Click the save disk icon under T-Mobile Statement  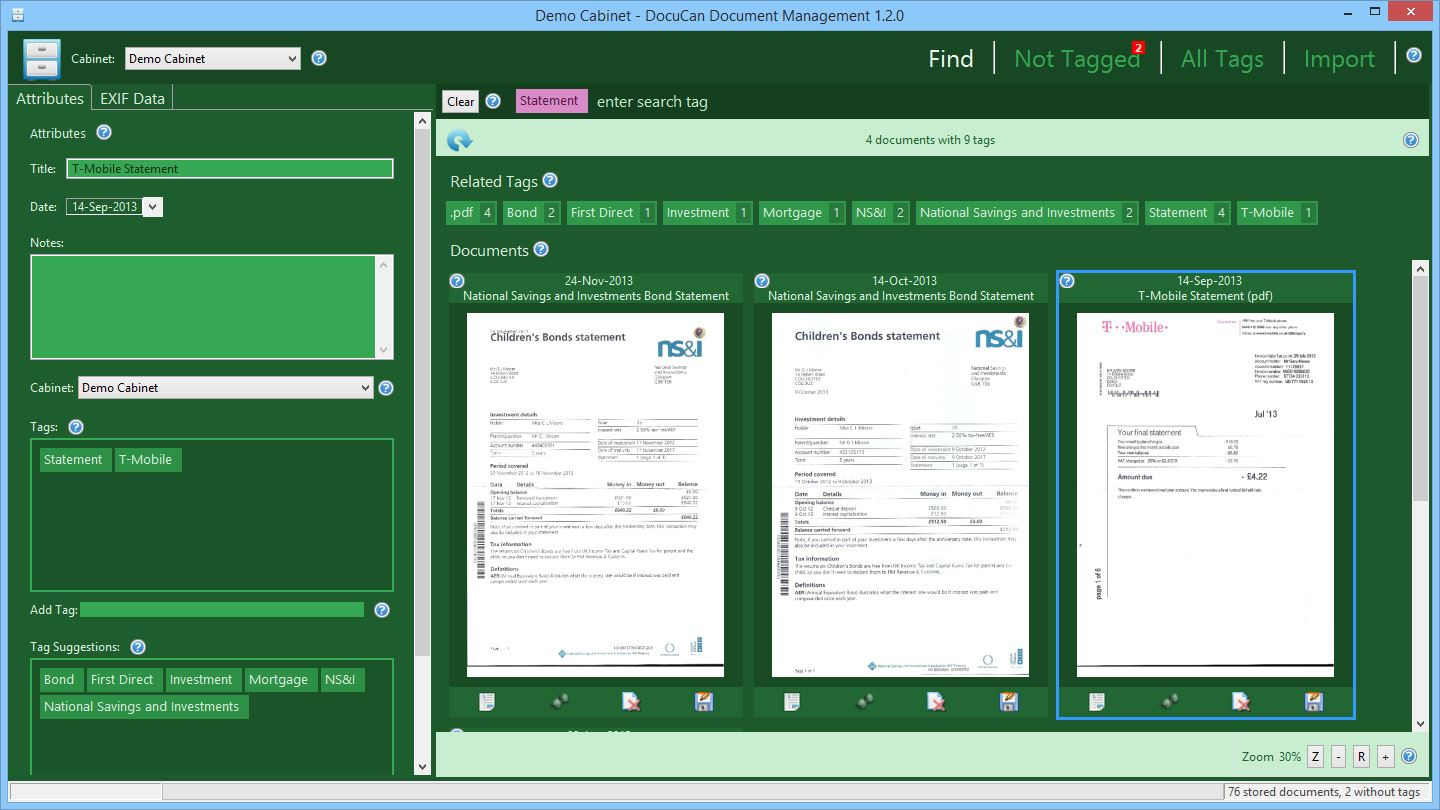coord(1314,702)
